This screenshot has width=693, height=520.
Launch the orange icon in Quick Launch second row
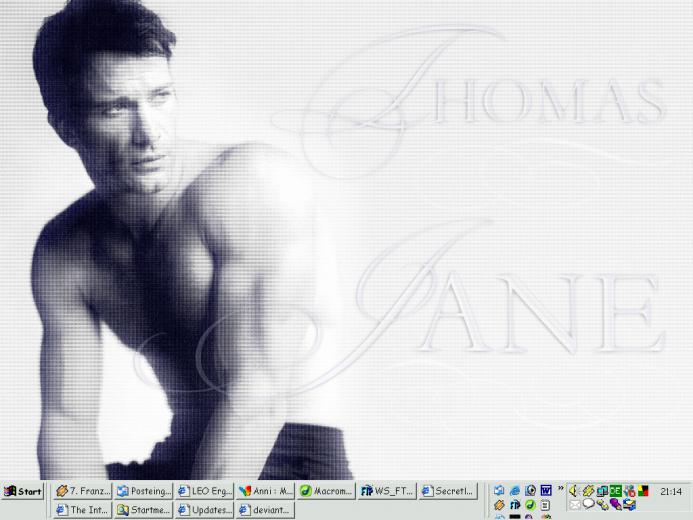[x=499, y=505]
